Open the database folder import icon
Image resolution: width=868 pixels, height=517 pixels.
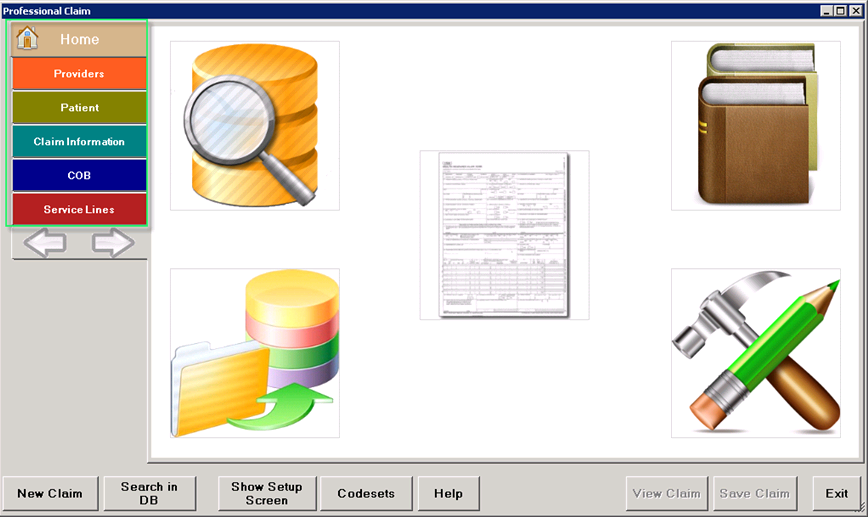[x=254, y=353]
